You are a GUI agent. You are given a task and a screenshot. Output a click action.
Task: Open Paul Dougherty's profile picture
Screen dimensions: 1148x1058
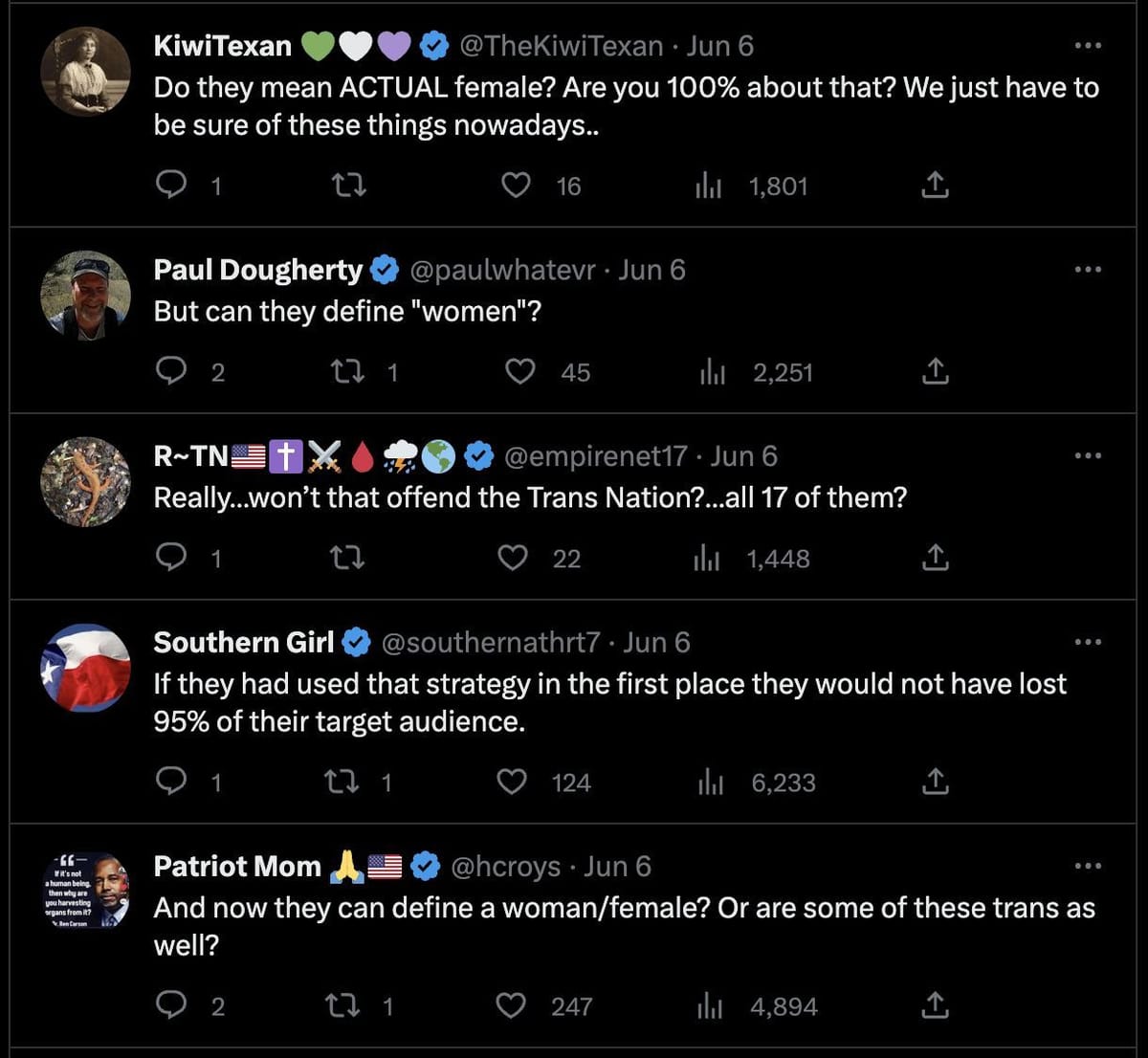click(x=85, y=297)
